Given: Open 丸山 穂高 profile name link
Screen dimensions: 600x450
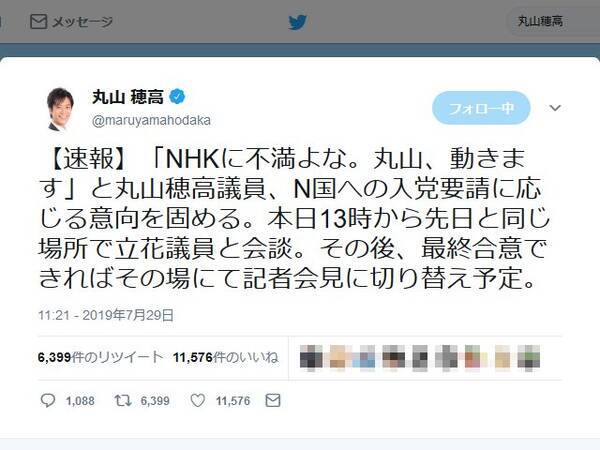Looking at the screenshot, I should tap(128, 96).
